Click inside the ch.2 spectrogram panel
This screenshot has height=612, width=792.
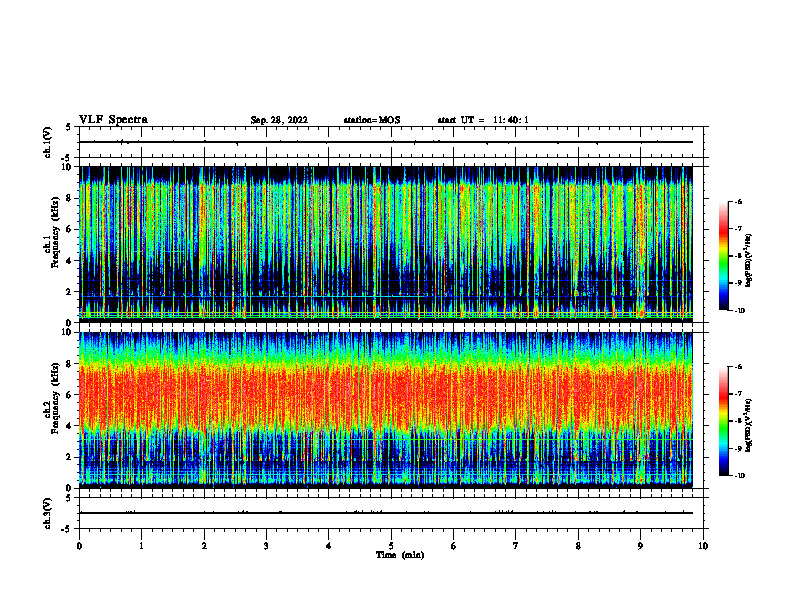click(386, 410)
